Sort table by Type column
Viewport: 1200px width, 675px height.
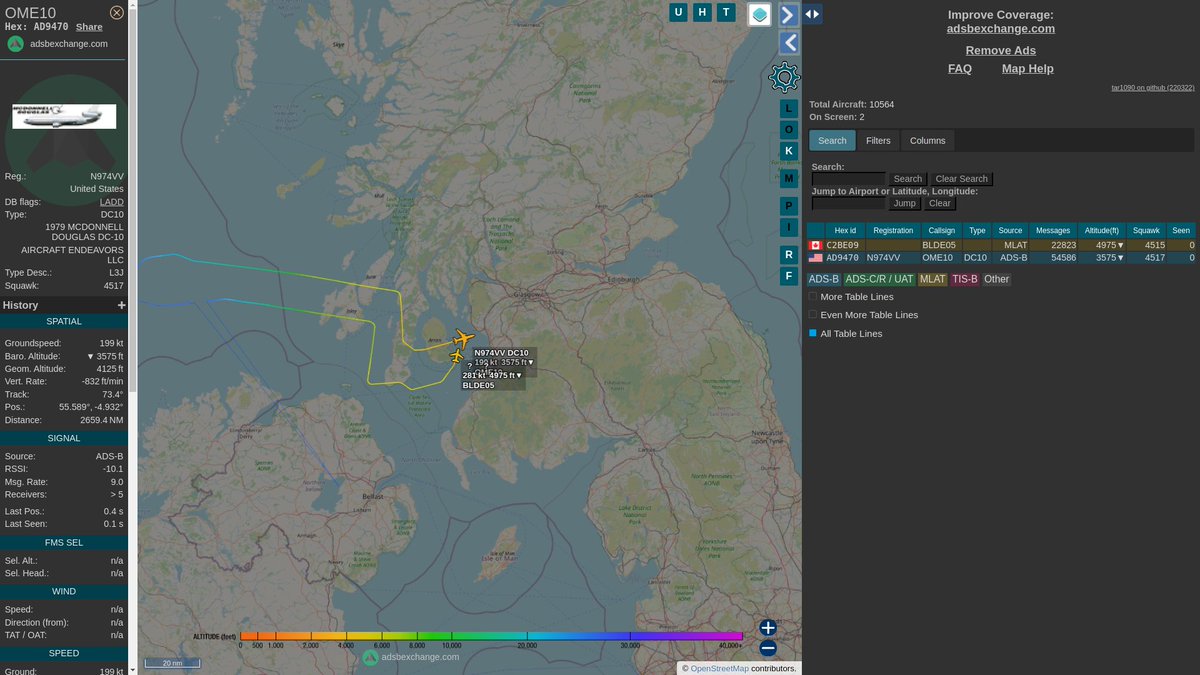[977, 230]
